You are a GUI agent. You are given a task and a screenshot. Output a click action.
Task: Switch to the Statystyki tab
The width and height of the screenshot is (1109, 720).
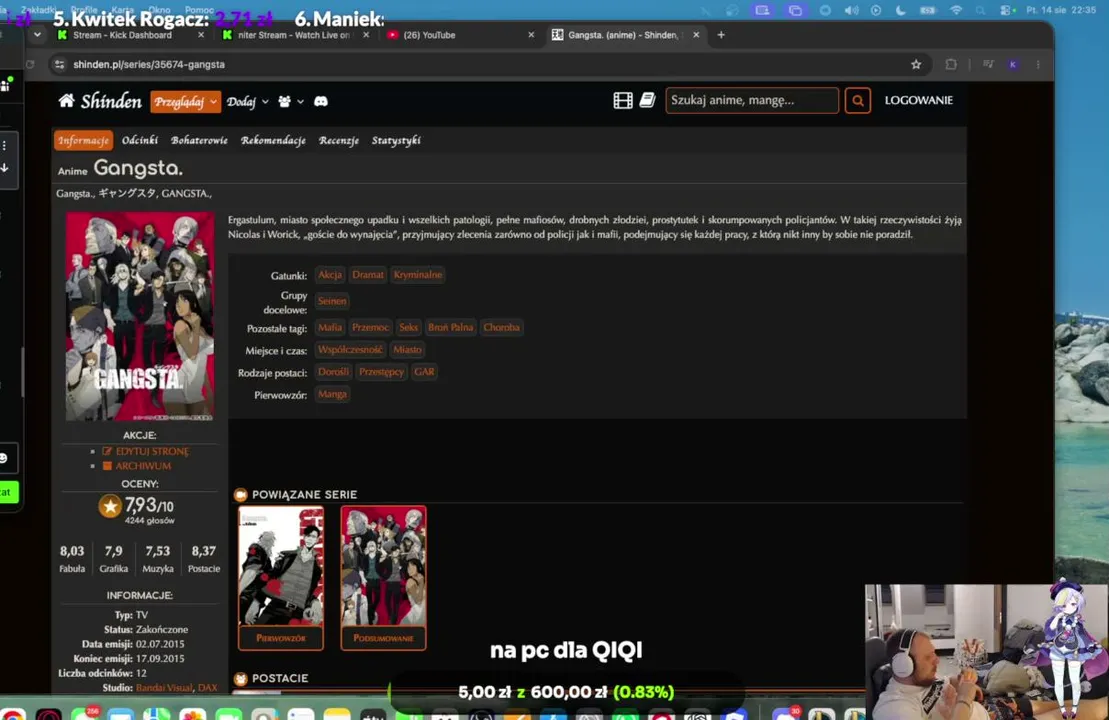(396, 140)
